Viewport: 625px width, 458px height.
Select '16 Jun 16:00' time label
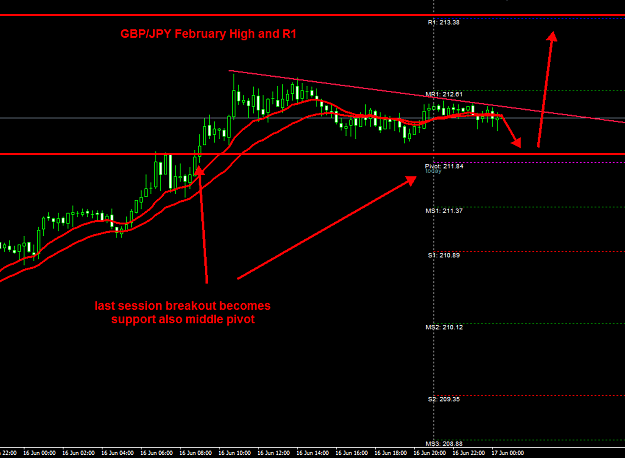point(352,453)
